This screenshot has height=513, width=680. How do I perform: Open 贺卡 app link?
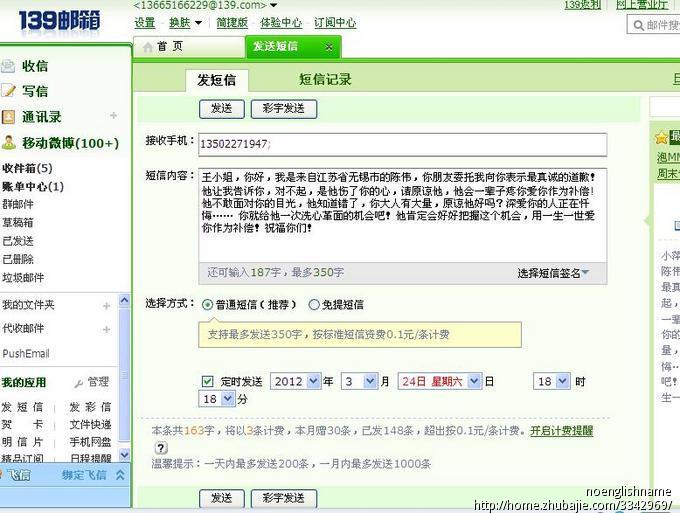tap(22, 425)
